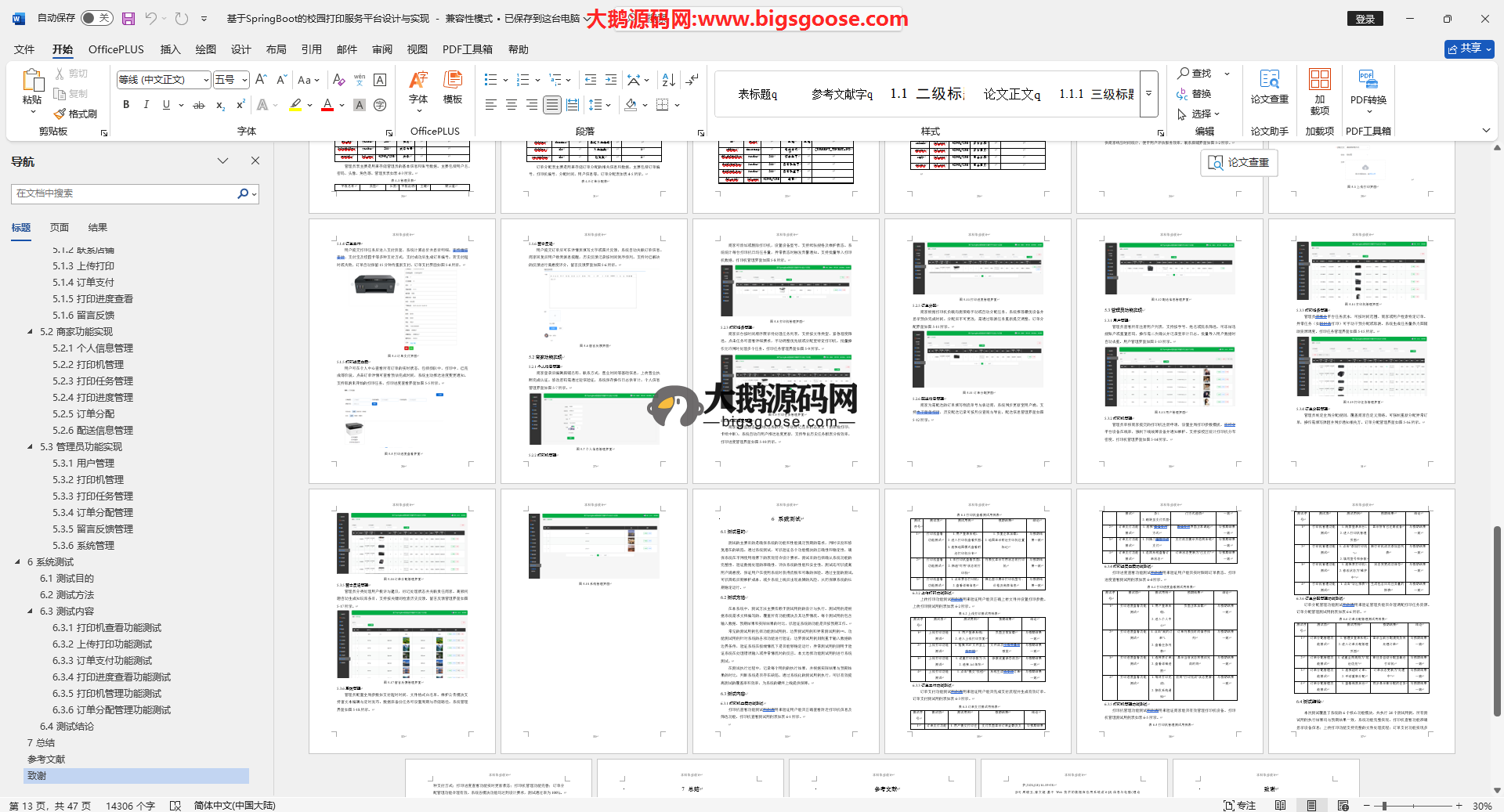The image size is (1504, 812).
Task: Apply bold formatting with the B icon
Action: pyautogui.click(x=126, y=105)
